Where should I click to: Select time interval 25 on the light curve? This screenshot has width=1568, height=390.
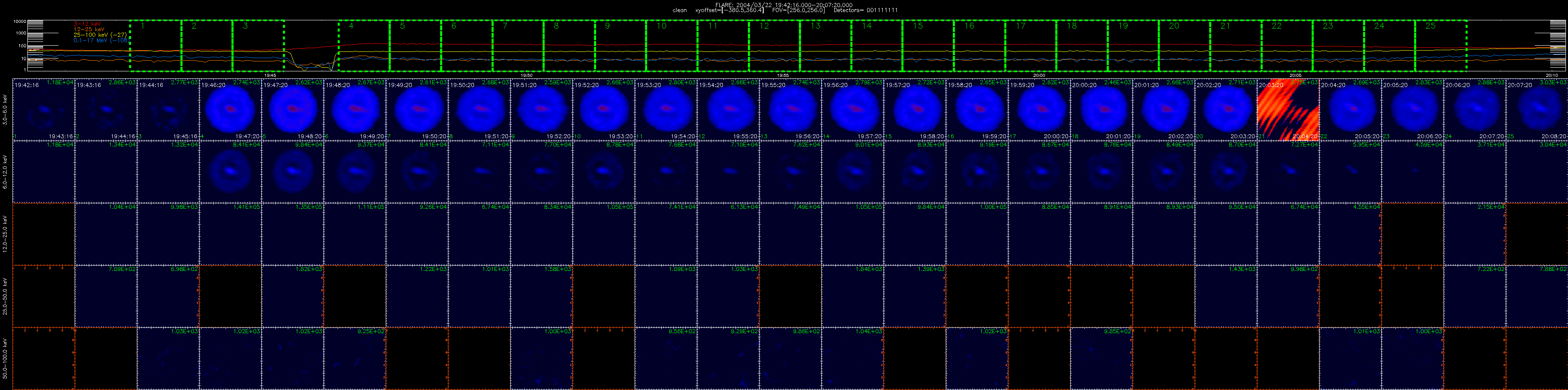pos(1440,46)
